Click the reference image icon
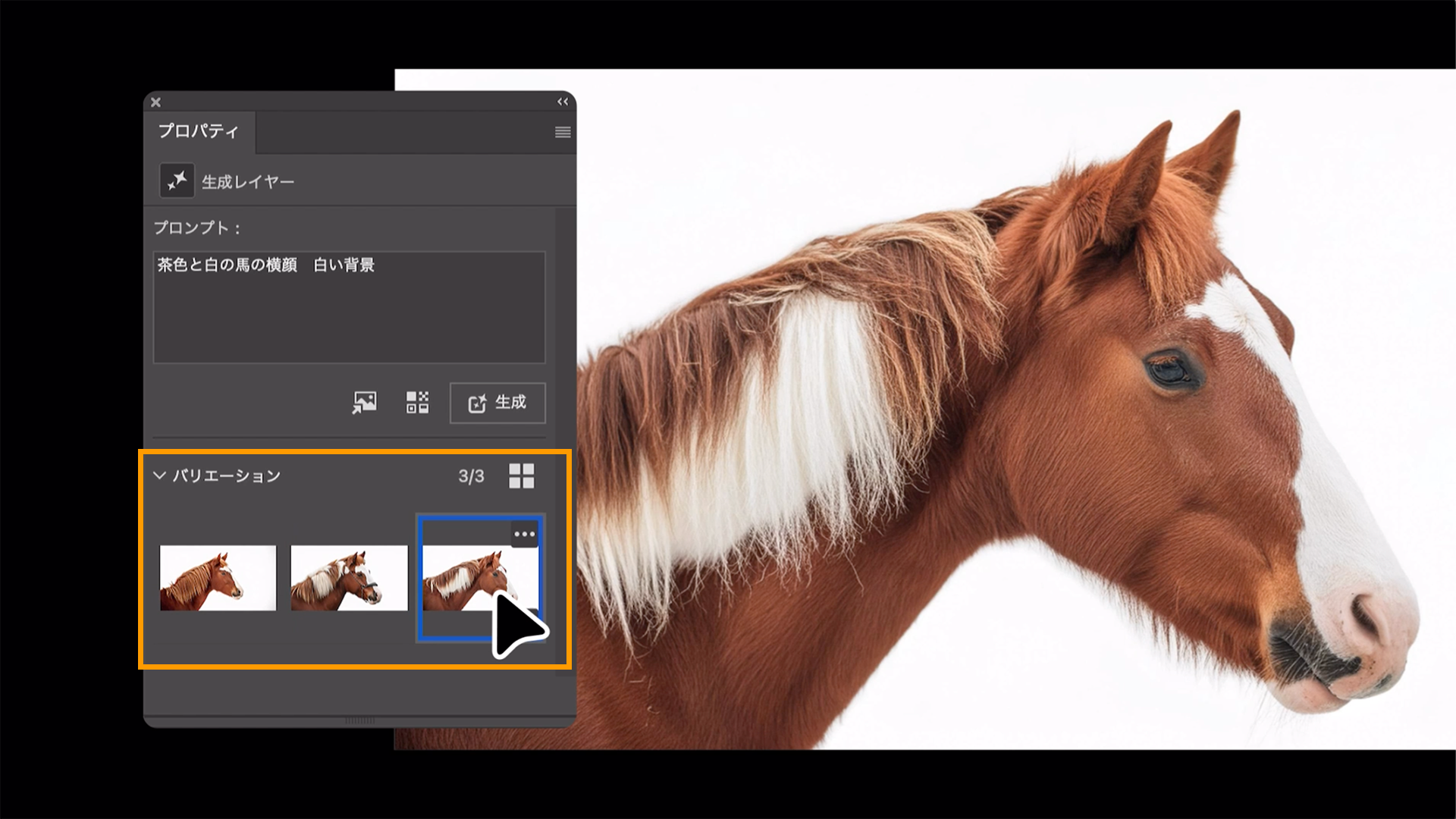The width and height of the screenshot is (1456, 819). coord(364,402)
